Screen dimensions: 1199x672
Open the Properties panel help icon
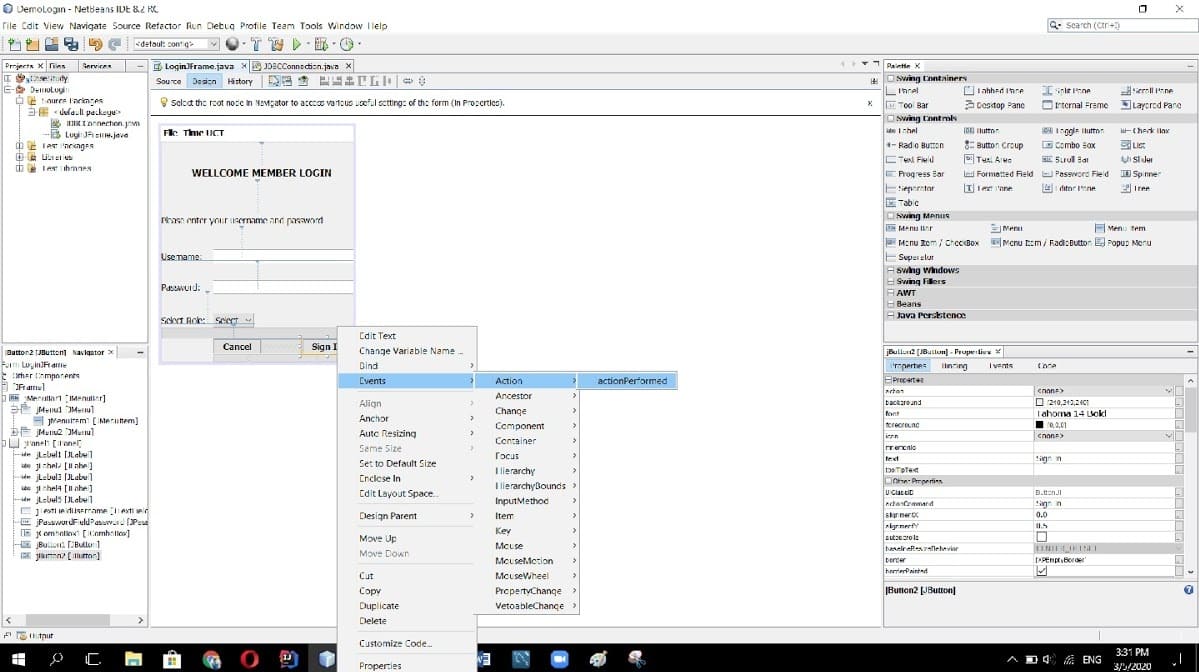[1188, 590]
